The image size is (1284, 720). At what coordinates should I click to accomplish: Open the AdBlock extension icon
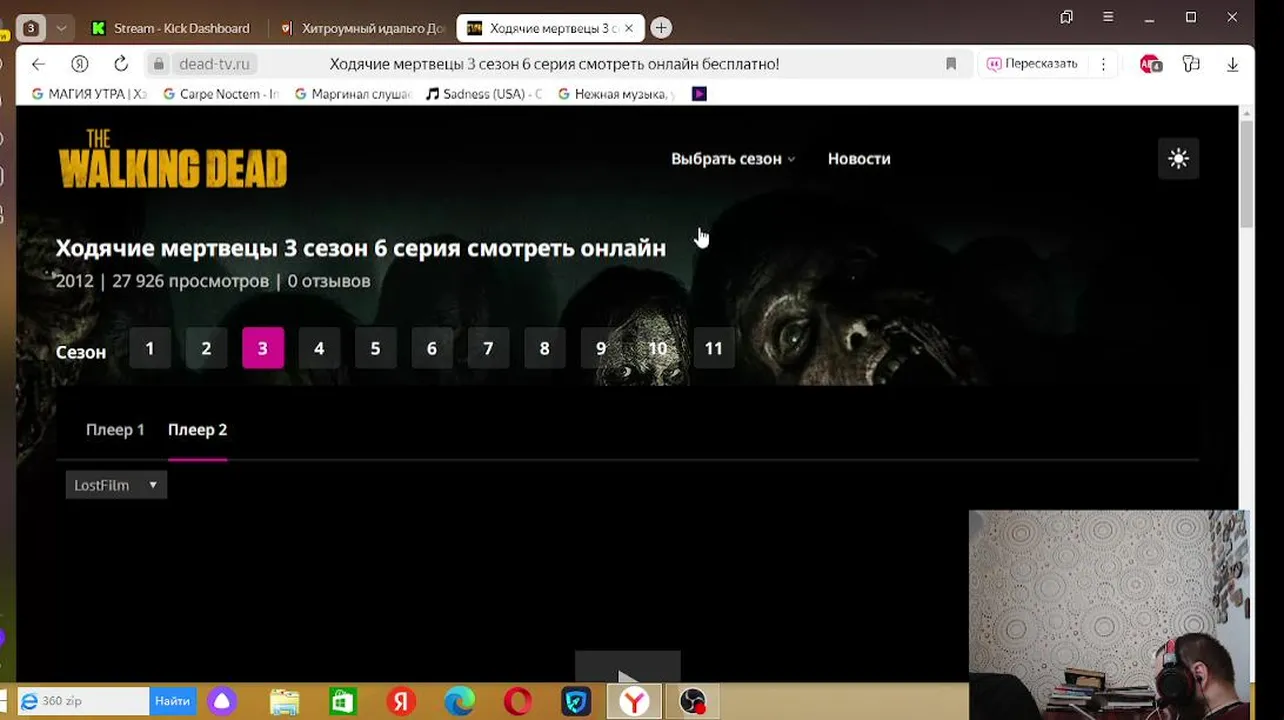point(1150,64)
